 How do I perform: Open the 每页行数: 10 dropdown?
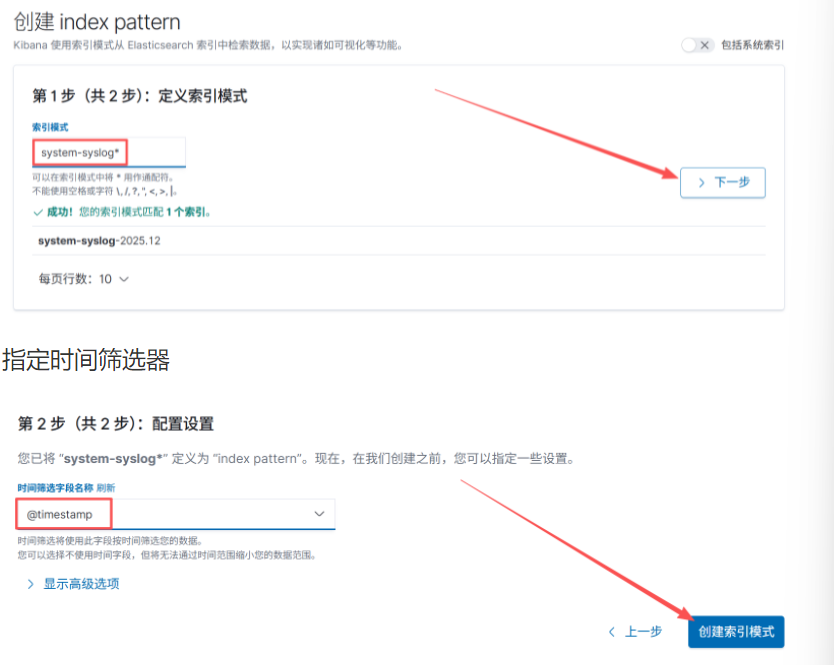pos(83,279)
